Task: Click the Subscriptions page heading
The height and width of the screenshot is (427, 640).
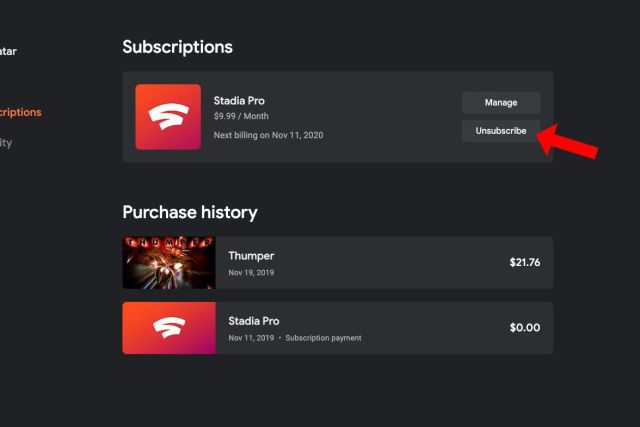Action: [177, 47]
